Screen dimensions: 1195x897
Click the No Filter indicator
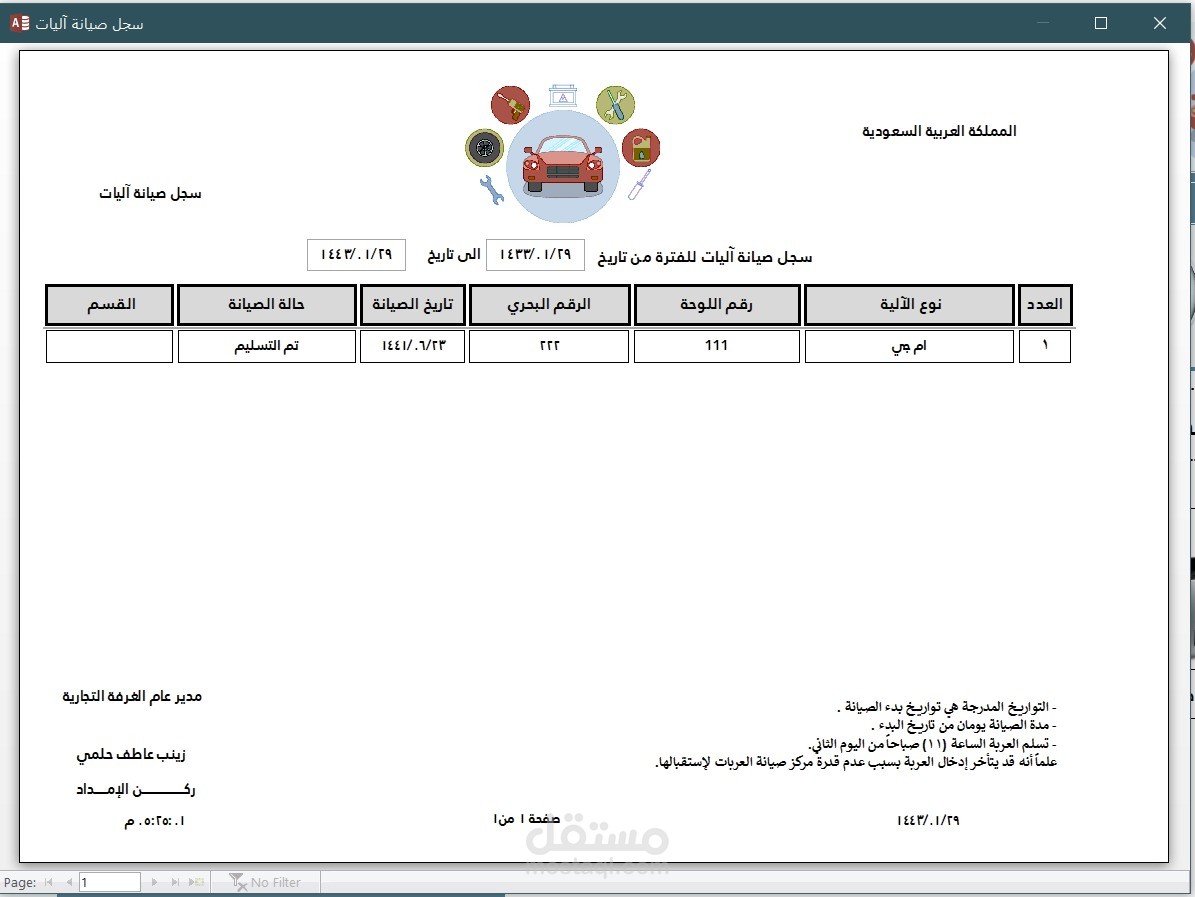tap(265, 882)
